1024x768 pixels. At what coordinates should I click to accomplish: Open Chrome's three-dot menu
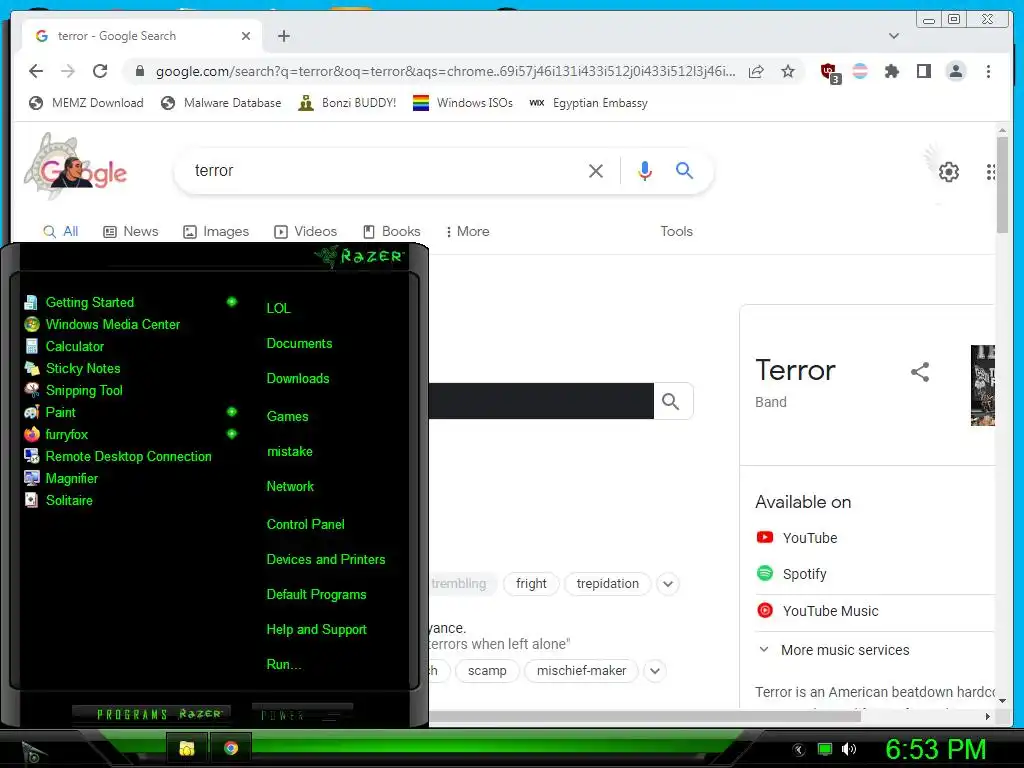click(988, 71)
